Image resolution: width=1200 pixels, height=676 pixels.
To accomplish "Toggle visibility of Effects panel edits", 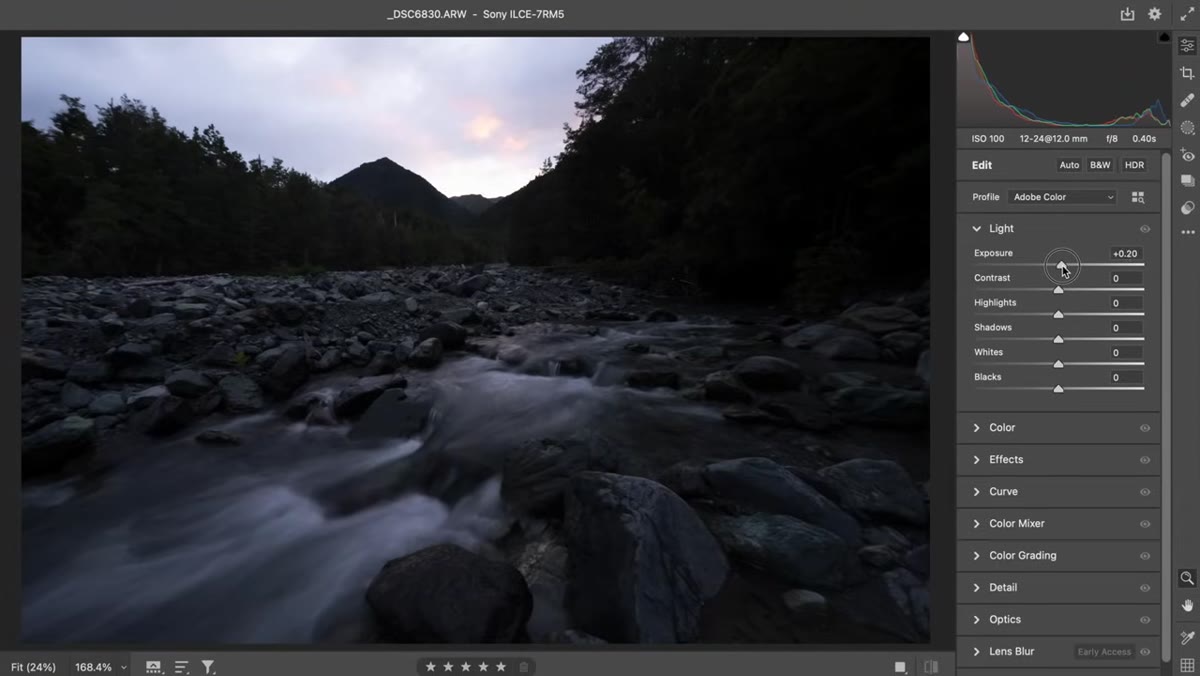I will 1145,460.
